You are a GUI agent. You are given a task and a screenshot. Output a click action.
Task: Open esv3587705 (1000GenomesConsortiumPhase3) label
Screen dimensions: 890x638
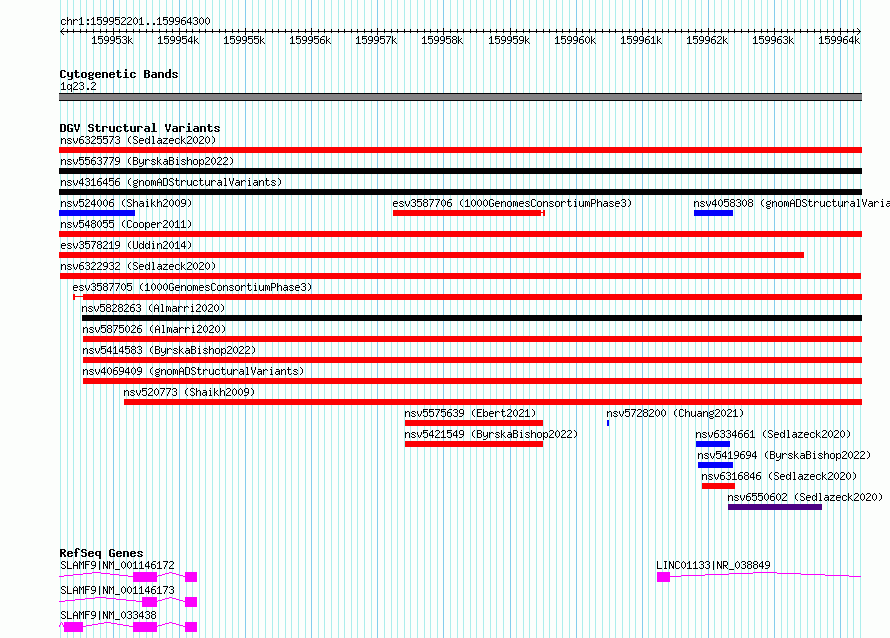[x=192, y=287]
